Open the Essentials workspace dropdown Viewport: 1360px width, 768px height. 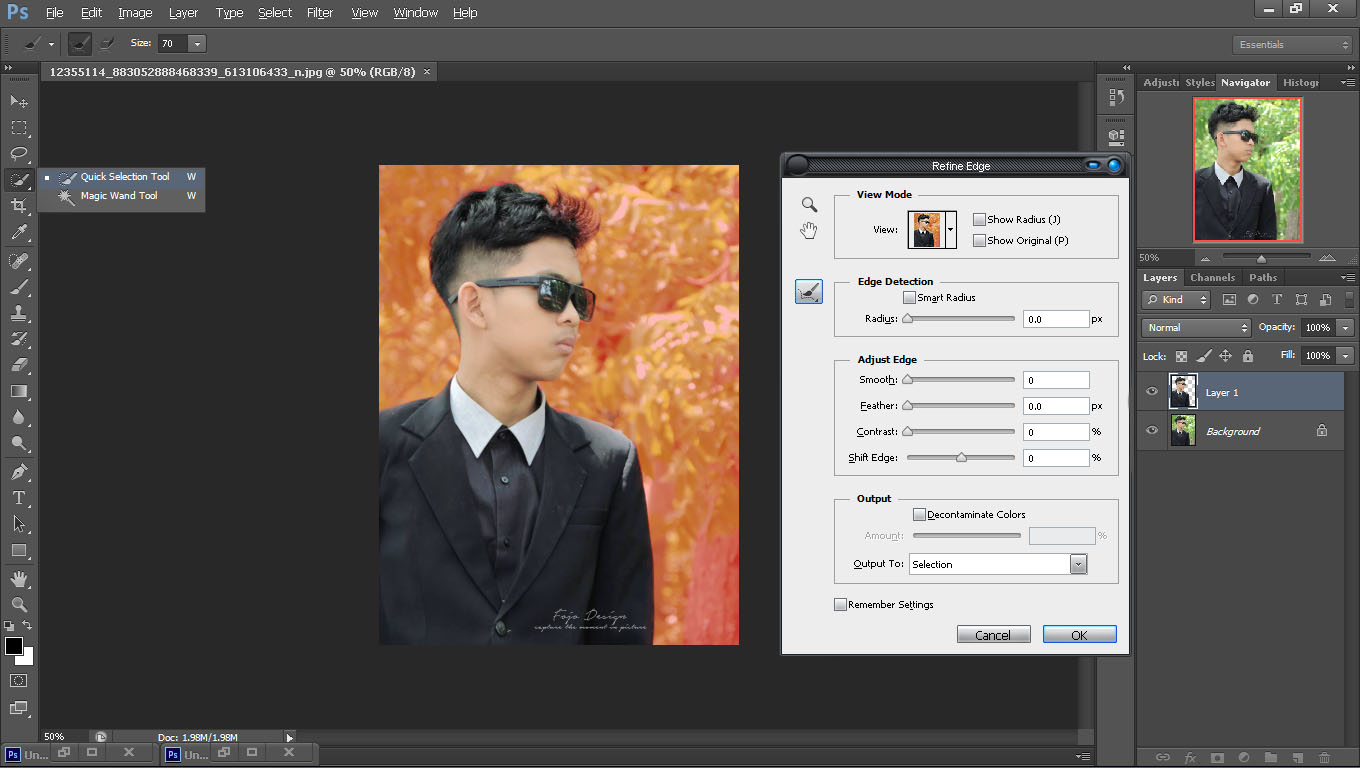click(x=1292, y=45)
